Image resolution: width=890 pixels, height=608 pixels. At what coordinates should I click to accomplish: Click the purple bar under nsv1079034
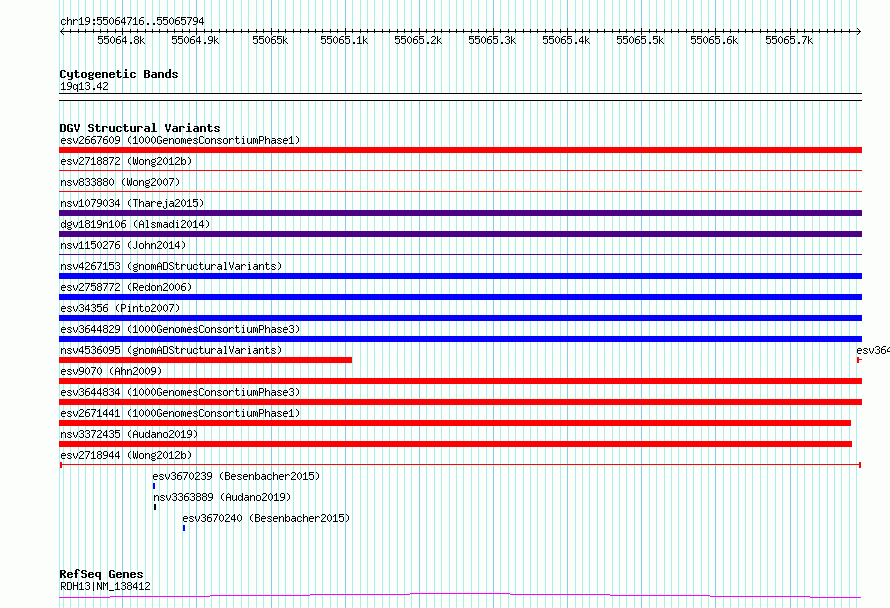point(460,213)
